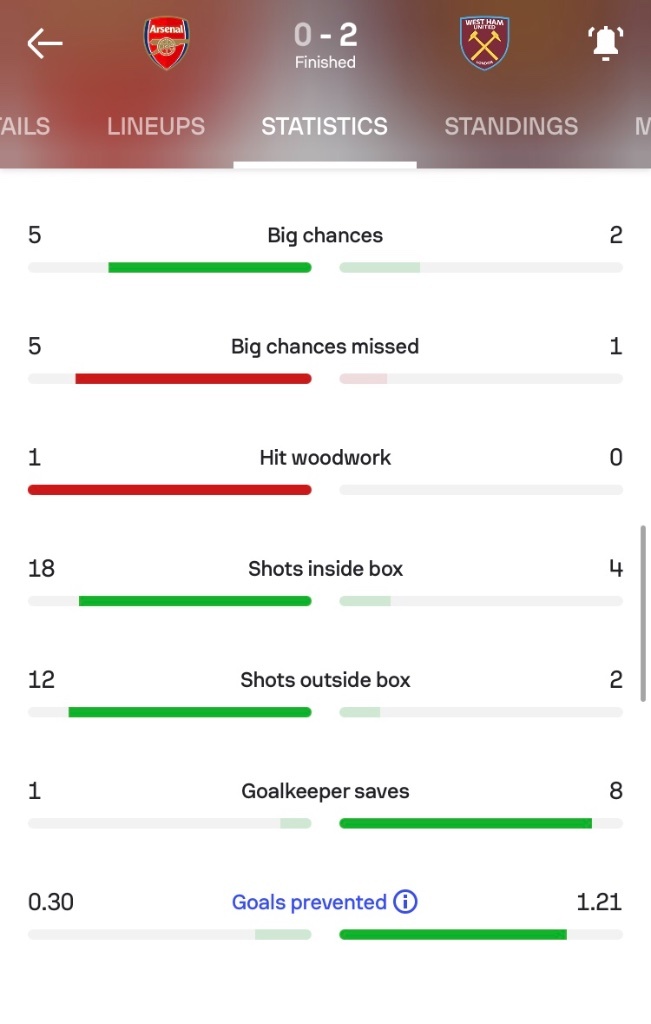
Task: Tap the Shots inside box label
Action: coord(325,569)
